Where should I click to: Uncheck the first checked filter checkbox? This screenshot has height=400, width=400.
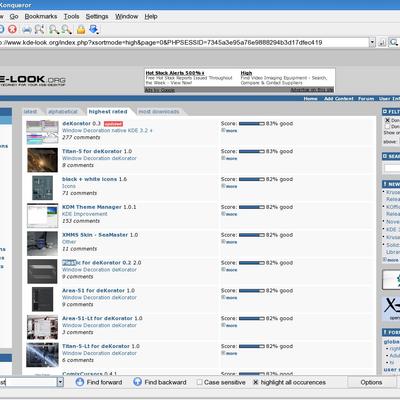tap(387, 120)
